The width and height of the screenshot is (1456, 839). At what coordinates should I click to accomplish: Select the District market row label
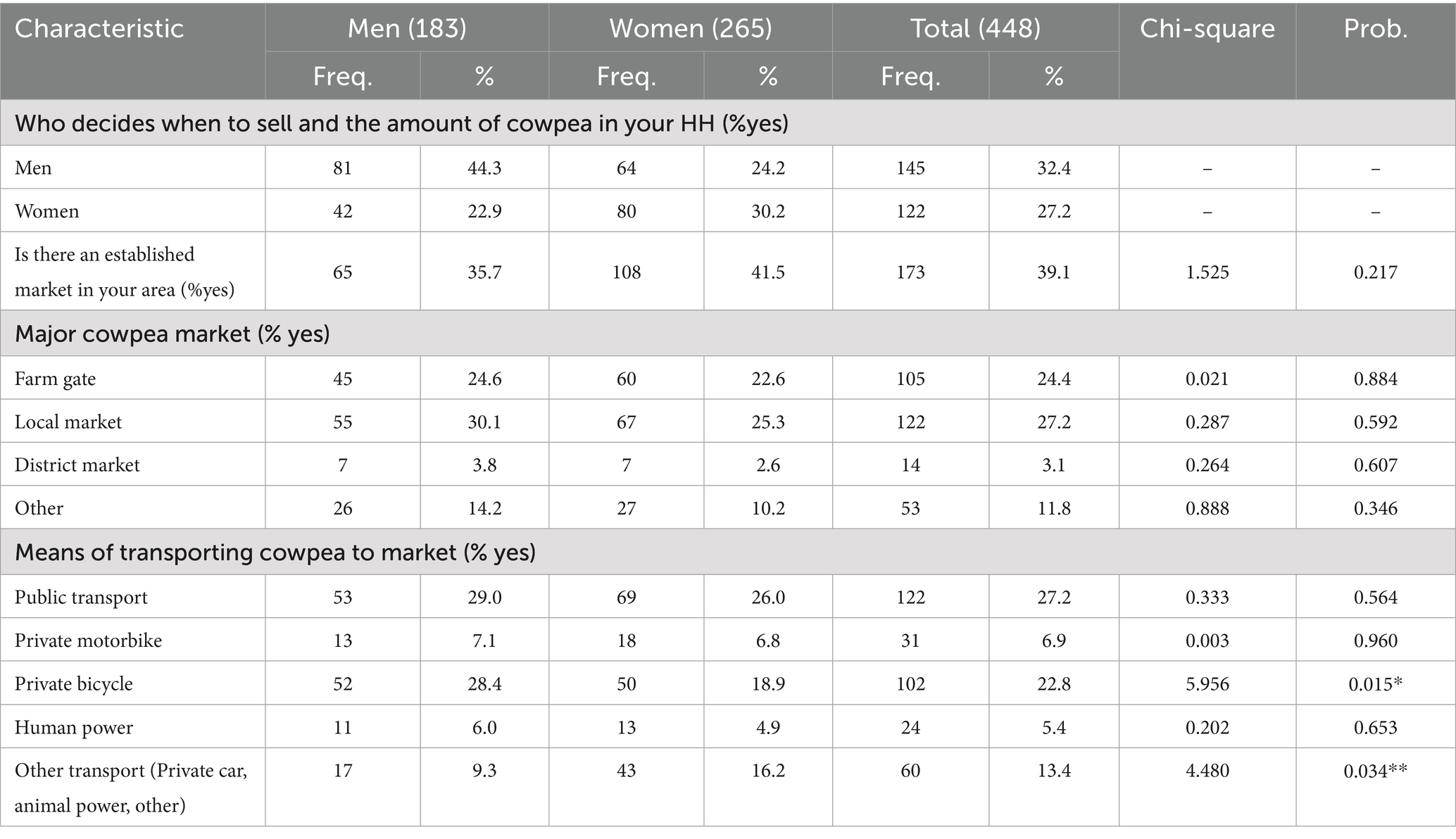77,465
